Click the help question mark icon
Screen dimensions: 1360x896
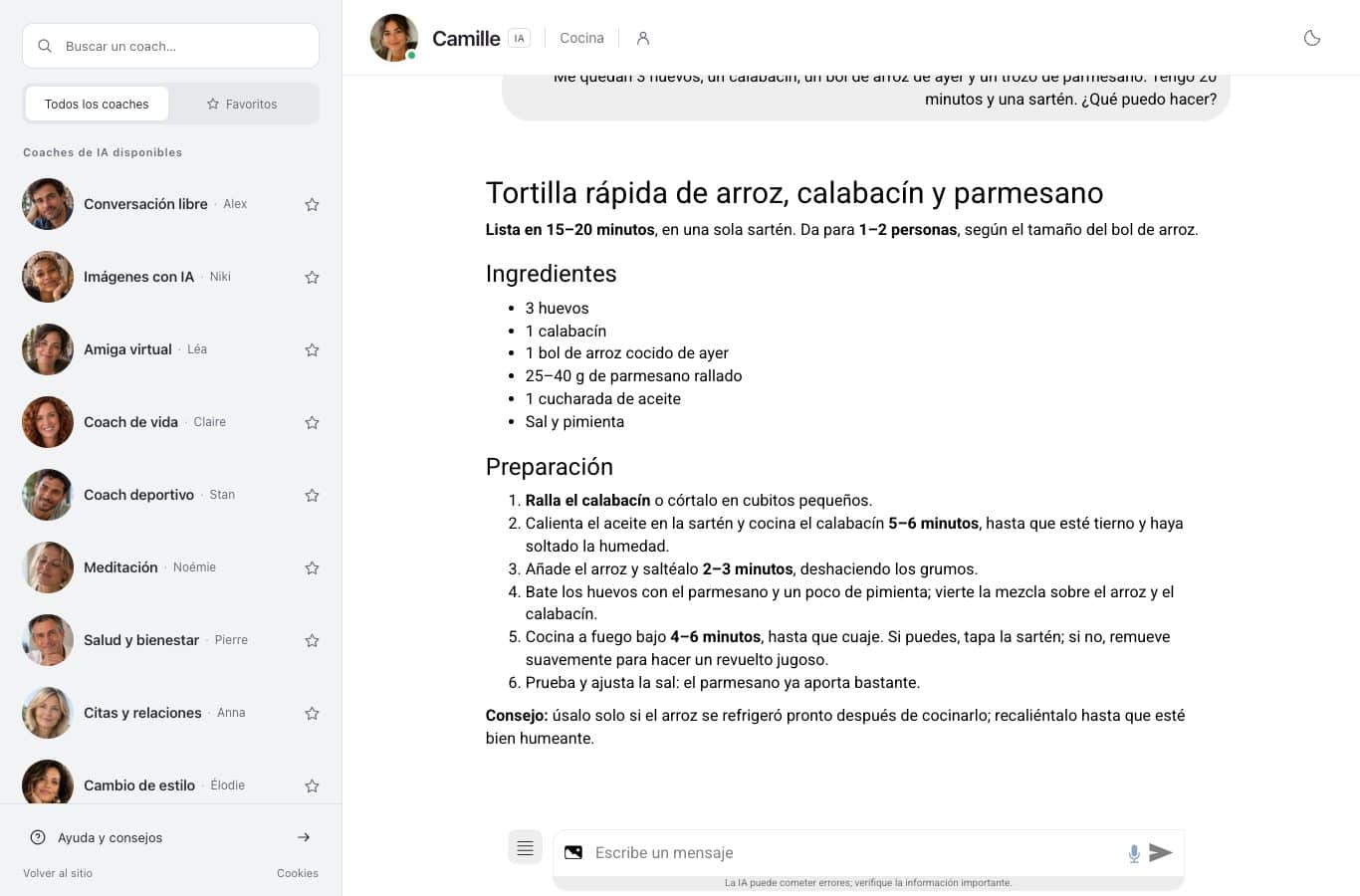click(x=38, y=837)
